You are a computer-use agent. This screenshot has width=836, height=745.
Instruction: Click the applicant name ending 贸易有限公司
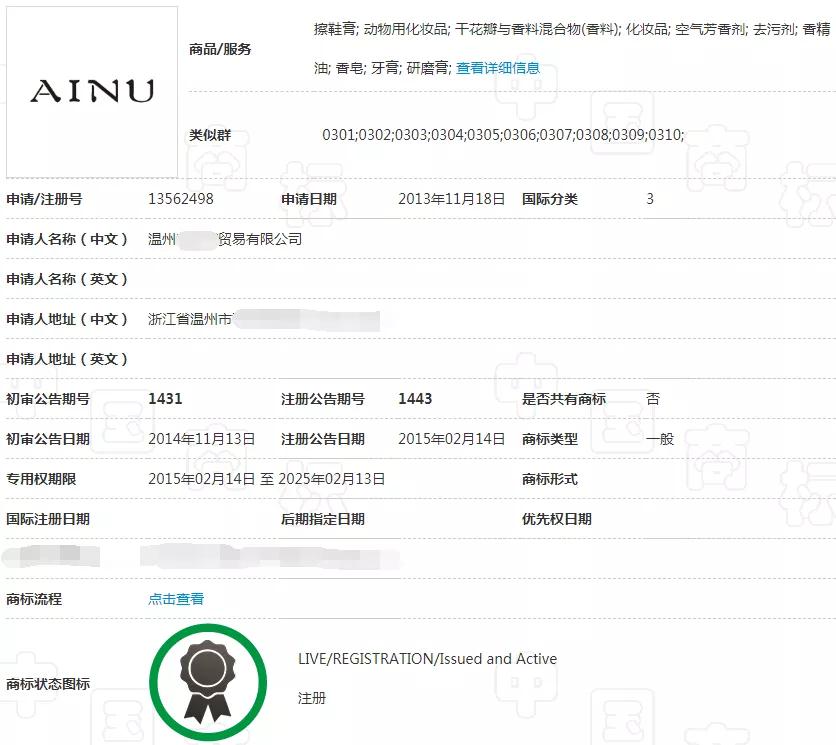pyautogui.click(x=225, y=239)
